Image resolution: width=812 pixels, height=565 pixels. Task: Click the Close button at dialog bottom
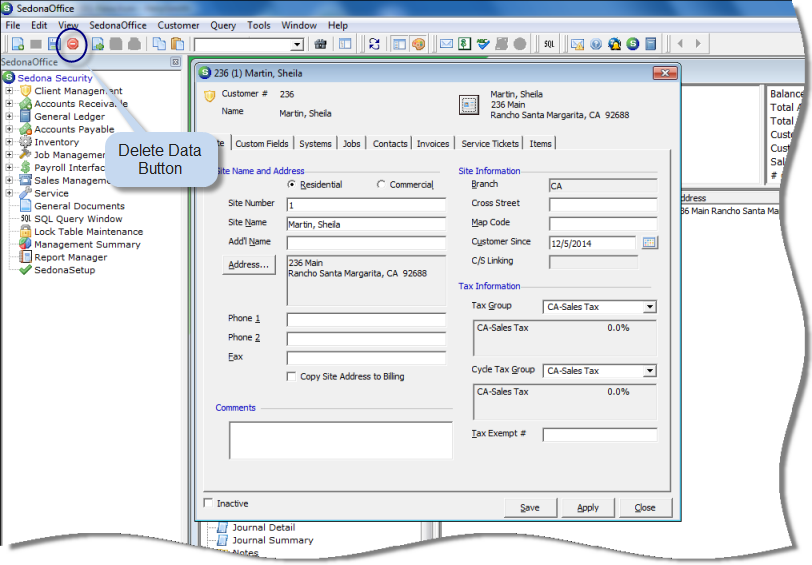(645, 508)
